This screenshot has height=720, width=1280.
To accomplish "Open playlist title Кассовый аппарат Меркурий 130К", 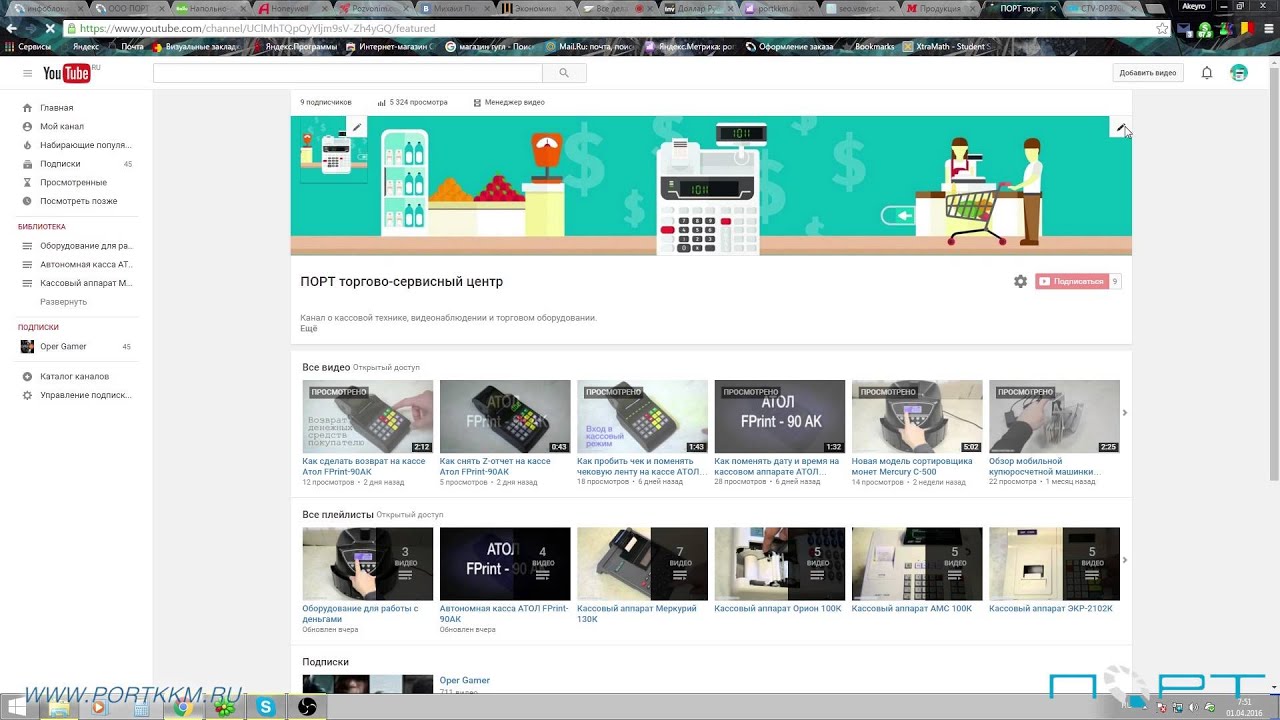I will pyautogui.click(x=637, y=613).
